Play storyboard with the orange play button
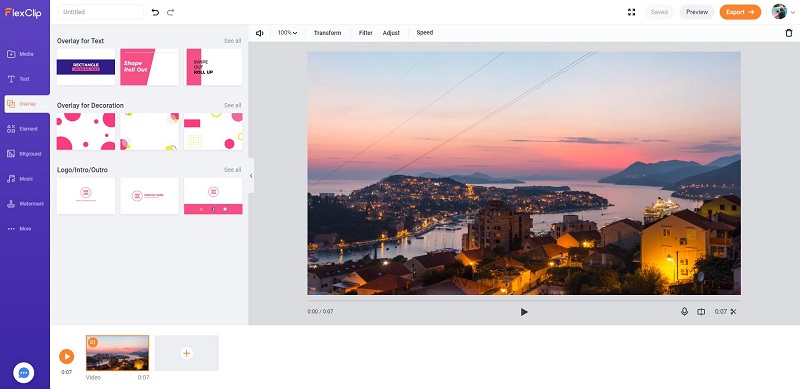Screen dimensions: 800x389 click(x=66, y=356)
